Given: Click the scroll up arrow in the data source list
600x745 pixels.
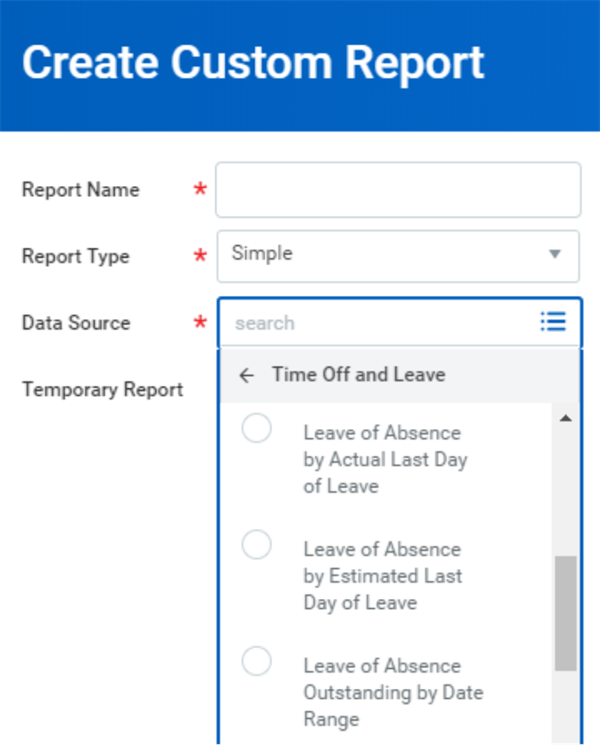Looking at the screenshot, I should [x=565, y=419].
